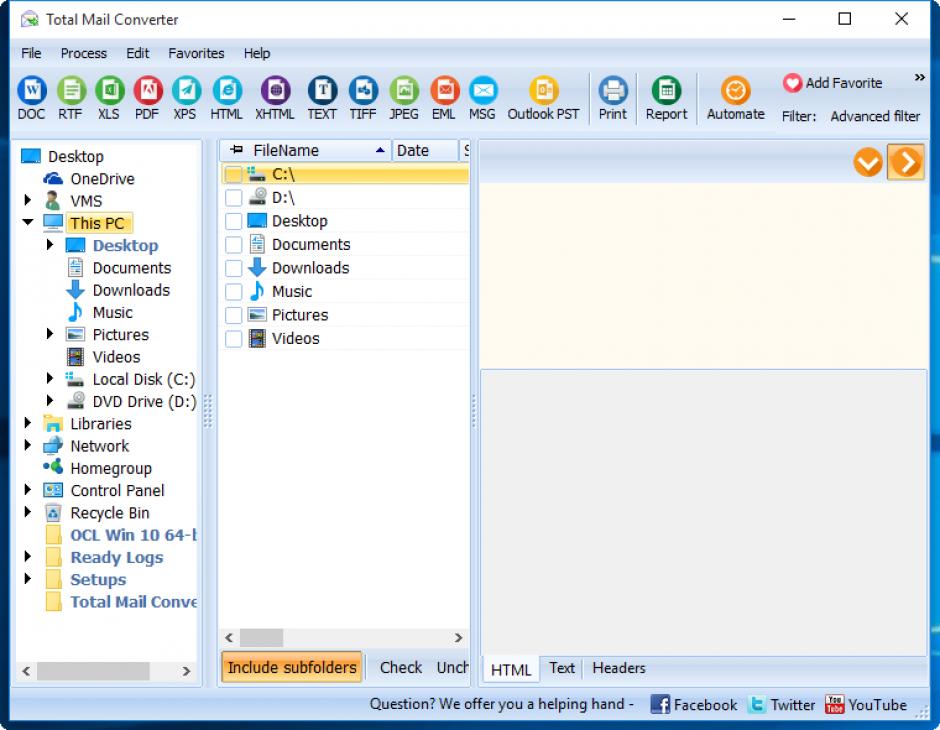
Task: Click the Check button
Action: 400,668
